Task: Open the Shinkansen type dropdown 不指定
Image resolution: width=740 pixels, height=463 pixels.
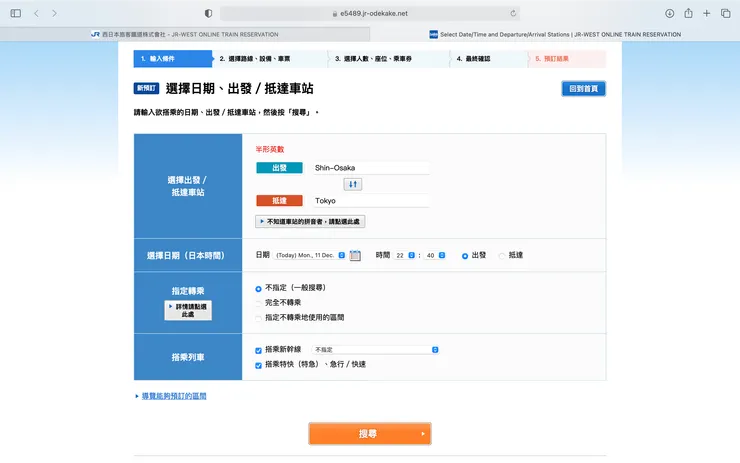Action: click(375, 350)
